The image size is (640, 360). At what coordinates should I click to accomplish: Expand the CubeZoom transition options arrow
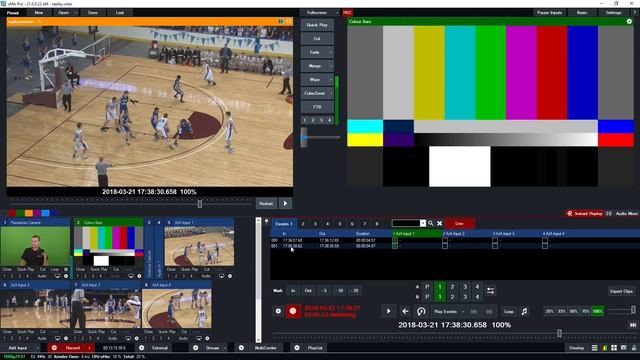click(331, 93)
